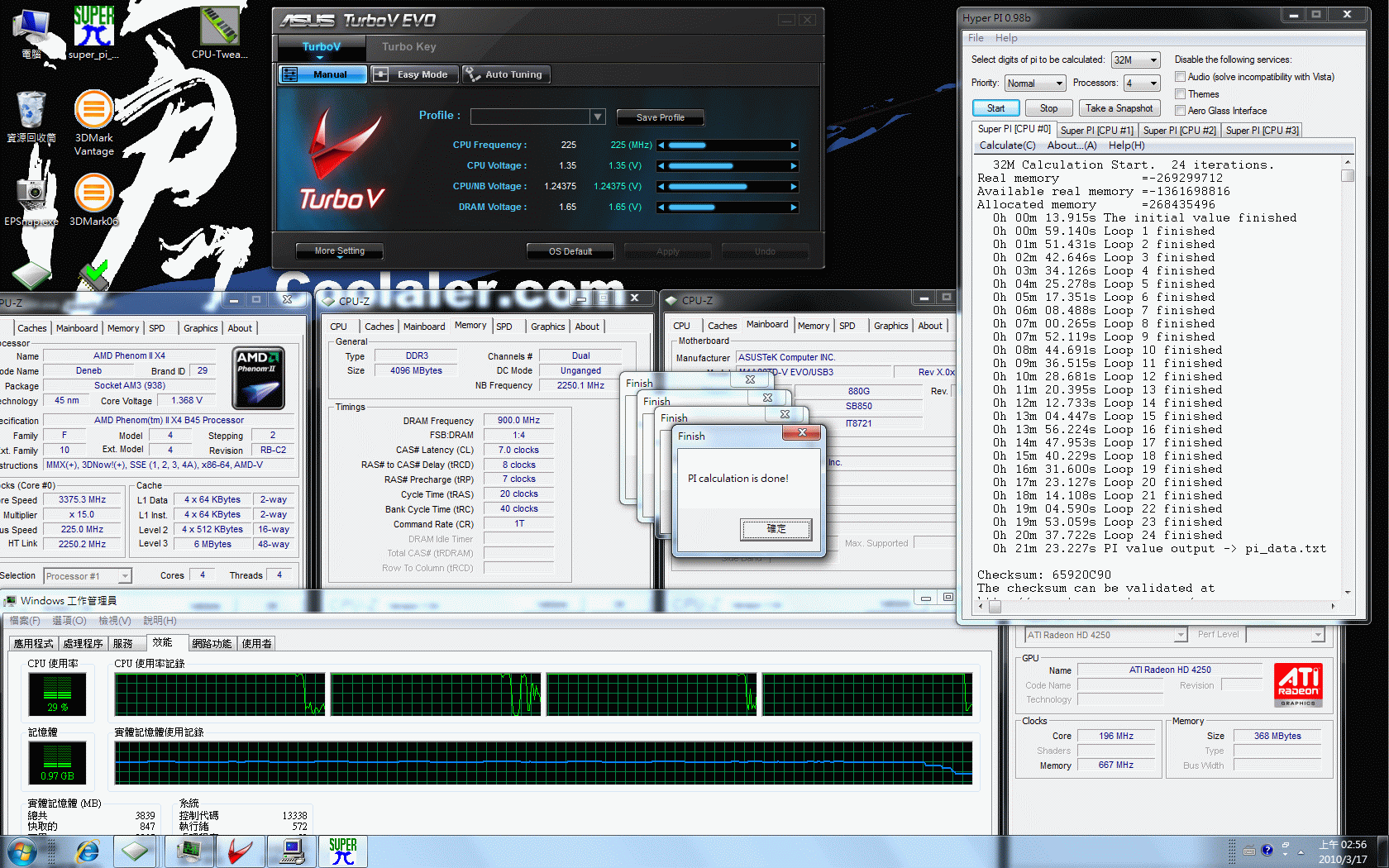Open the SPD tab in memory CPU-Z
The width and height of the screenshot is (1389, 868).
tap(504, 327)
